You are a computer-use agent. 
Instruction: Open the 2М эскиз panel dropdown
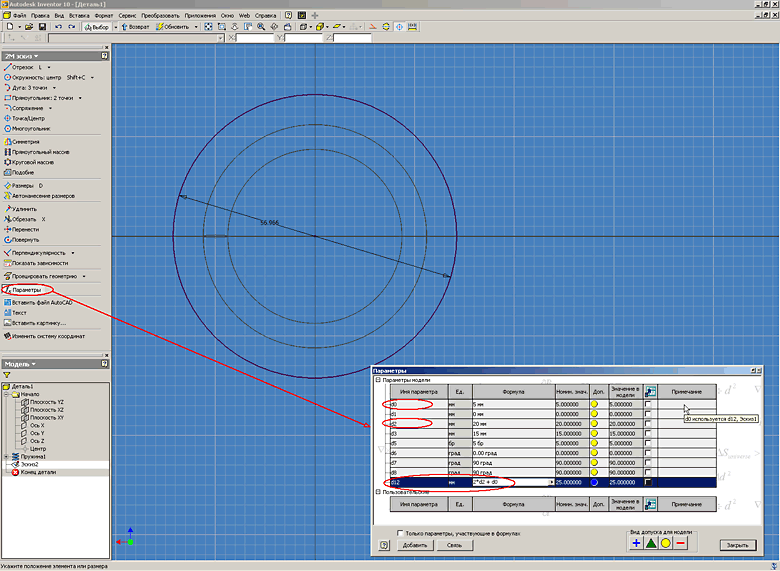(36, 56)
